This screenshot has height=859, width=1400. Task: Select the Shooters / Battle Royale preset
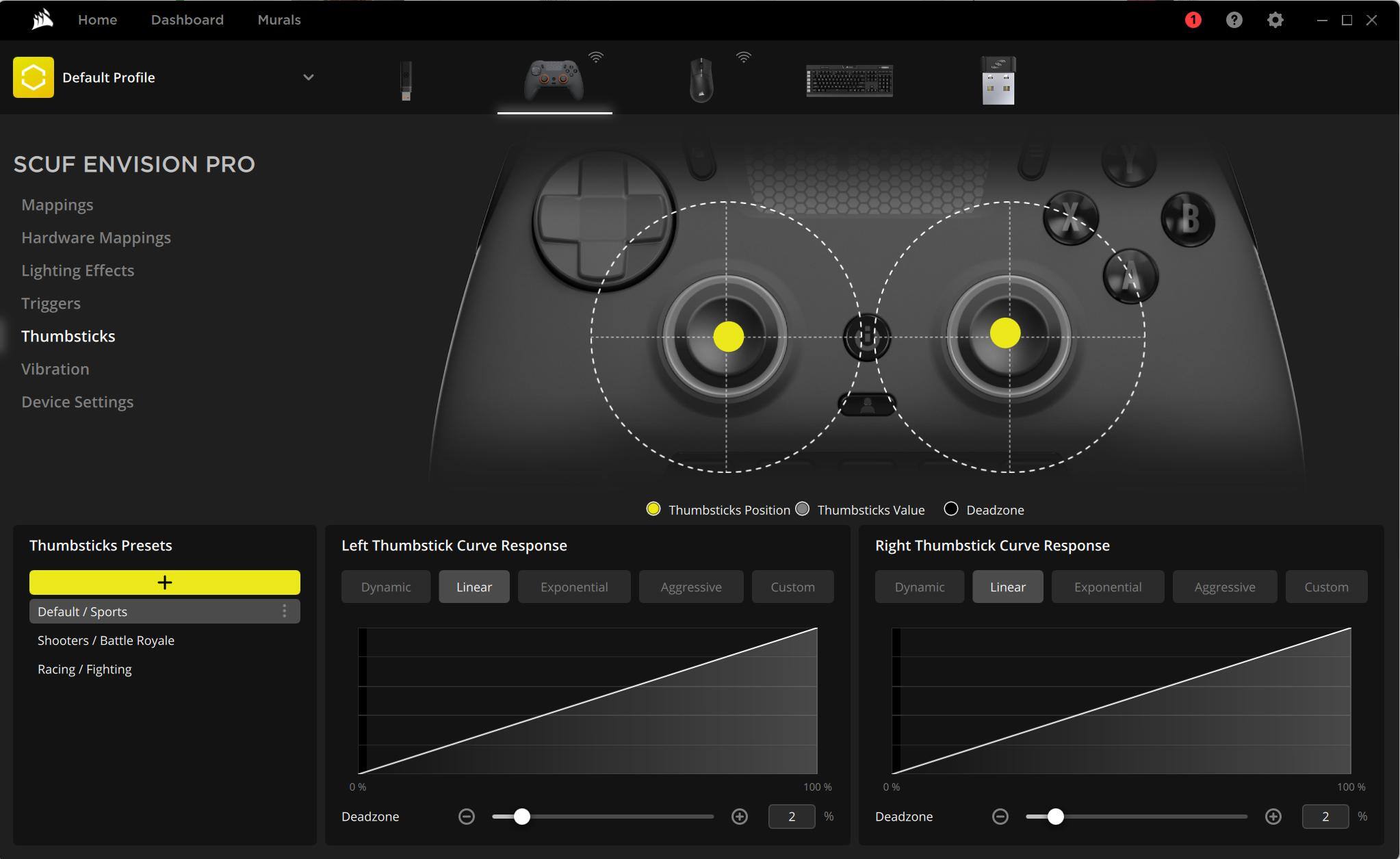(106, 640)
